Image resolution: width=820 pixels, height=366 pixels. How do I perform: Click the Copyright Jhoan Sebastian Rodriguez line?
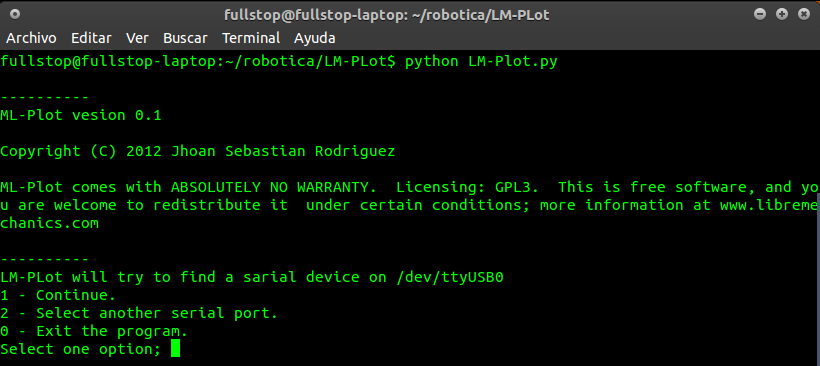tap(198, 152)
